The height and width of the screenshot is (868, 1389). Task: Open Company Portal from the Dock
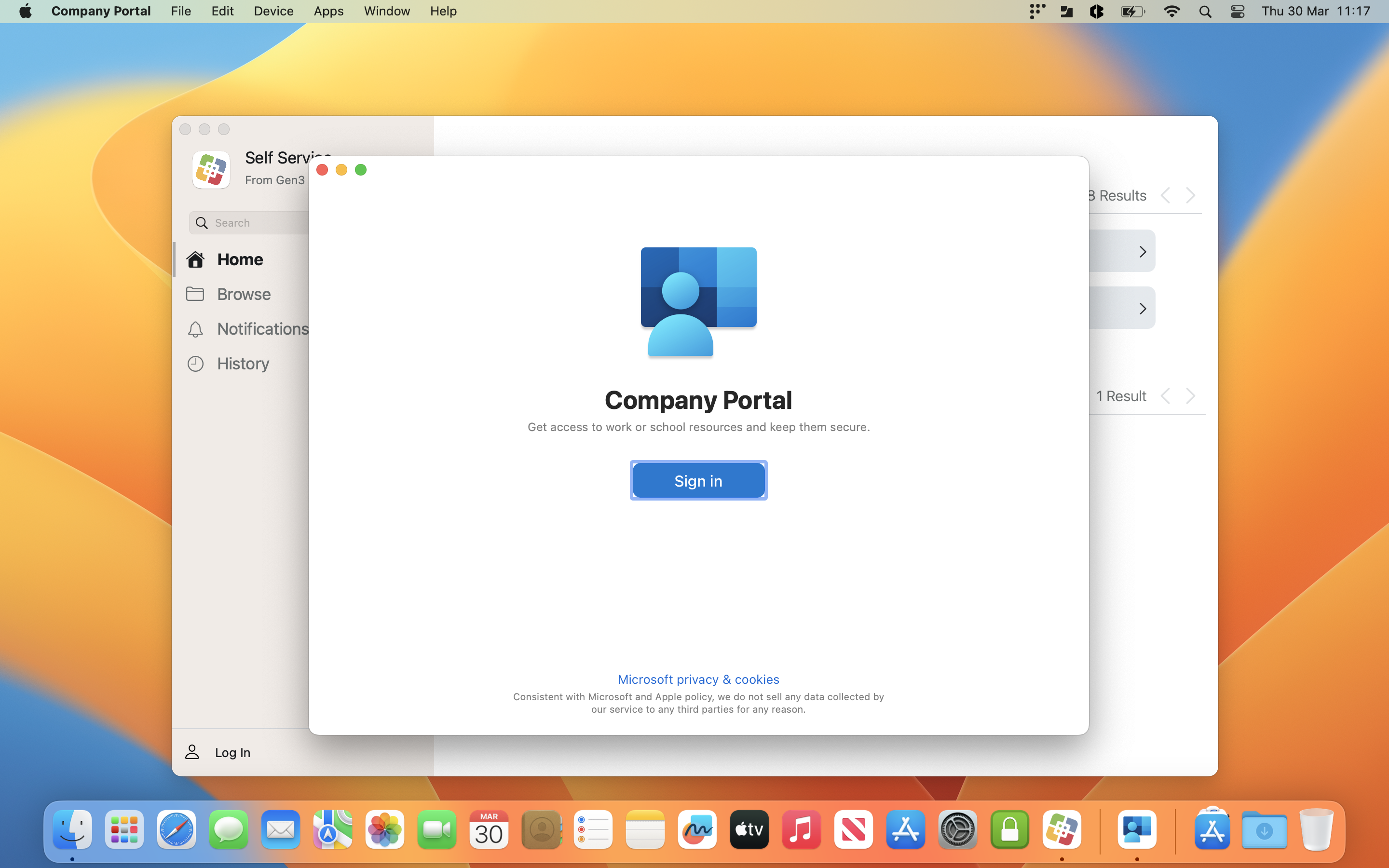click(x=1137, y=829)
